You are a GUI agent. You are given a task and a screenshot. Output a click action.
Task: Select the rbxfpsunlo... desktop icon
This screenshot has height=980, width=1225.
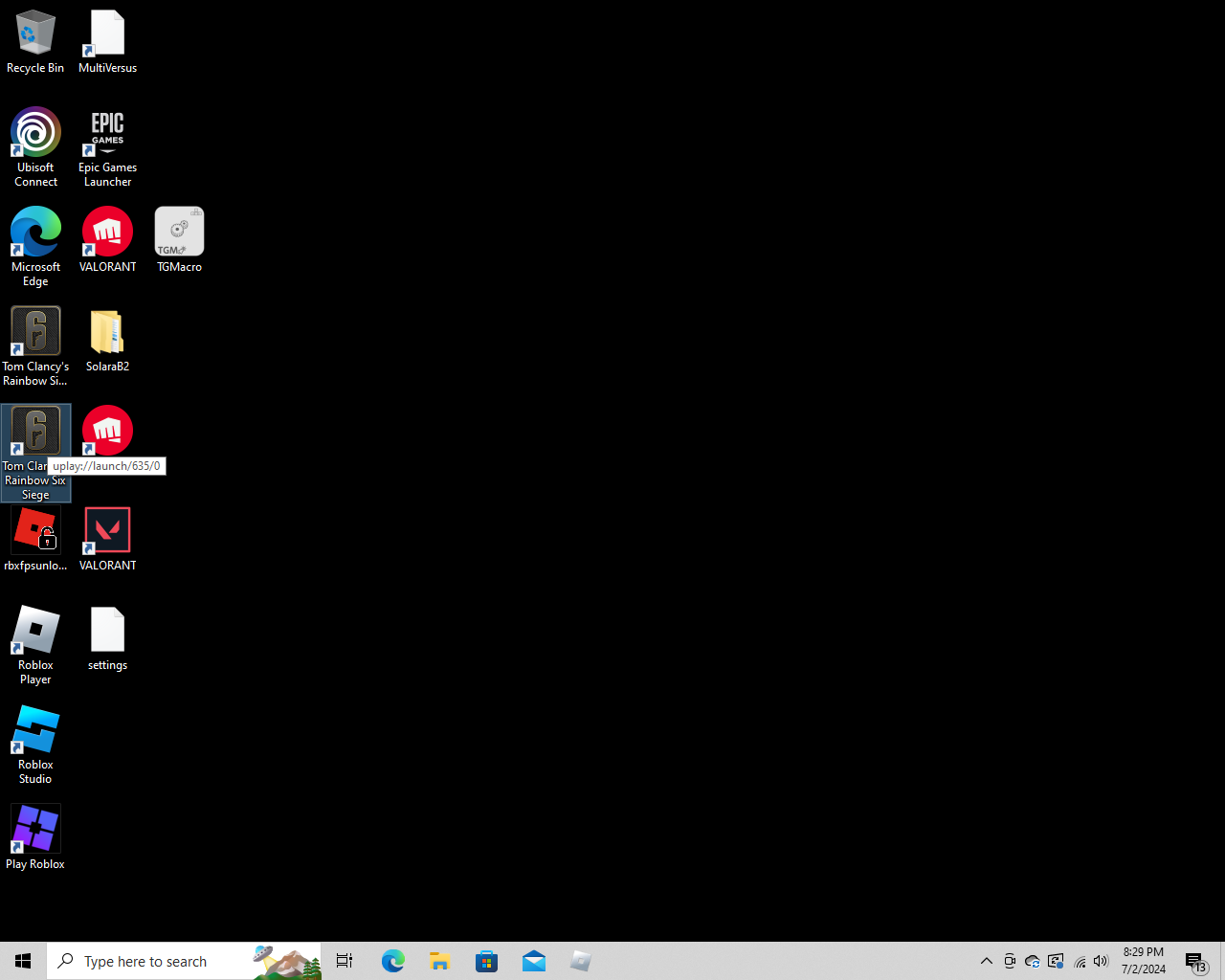point(35,539)
